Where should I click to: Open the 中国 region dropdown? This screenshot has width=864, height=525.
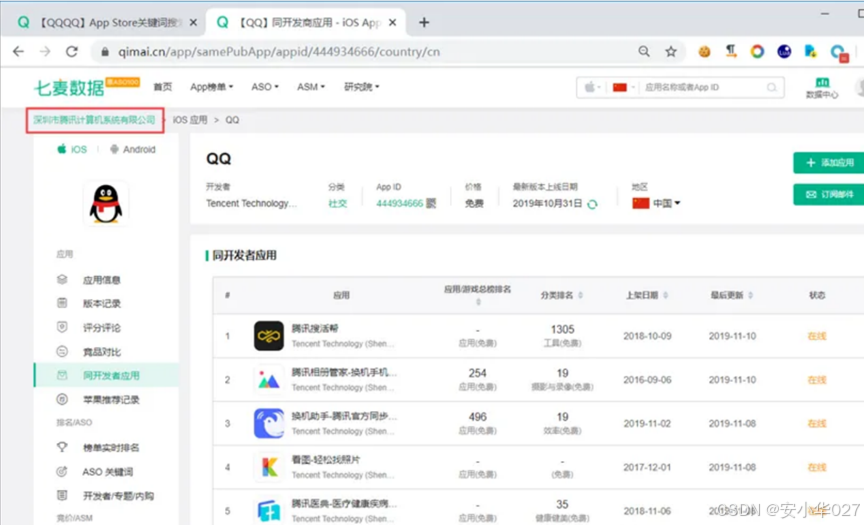coord(656,203)
